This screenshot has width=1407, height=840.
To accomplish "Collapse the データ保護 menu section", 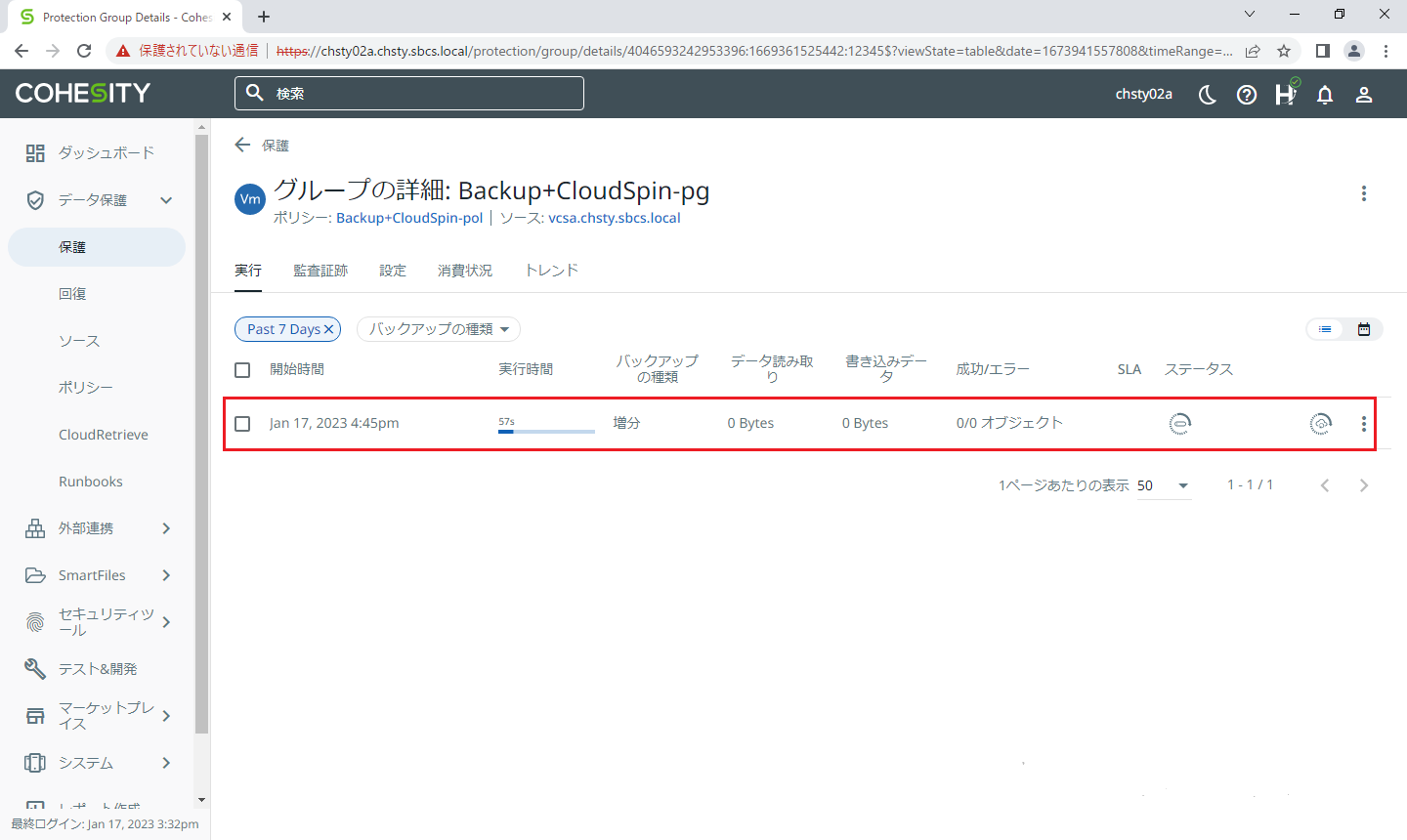I will click(166, 200).
